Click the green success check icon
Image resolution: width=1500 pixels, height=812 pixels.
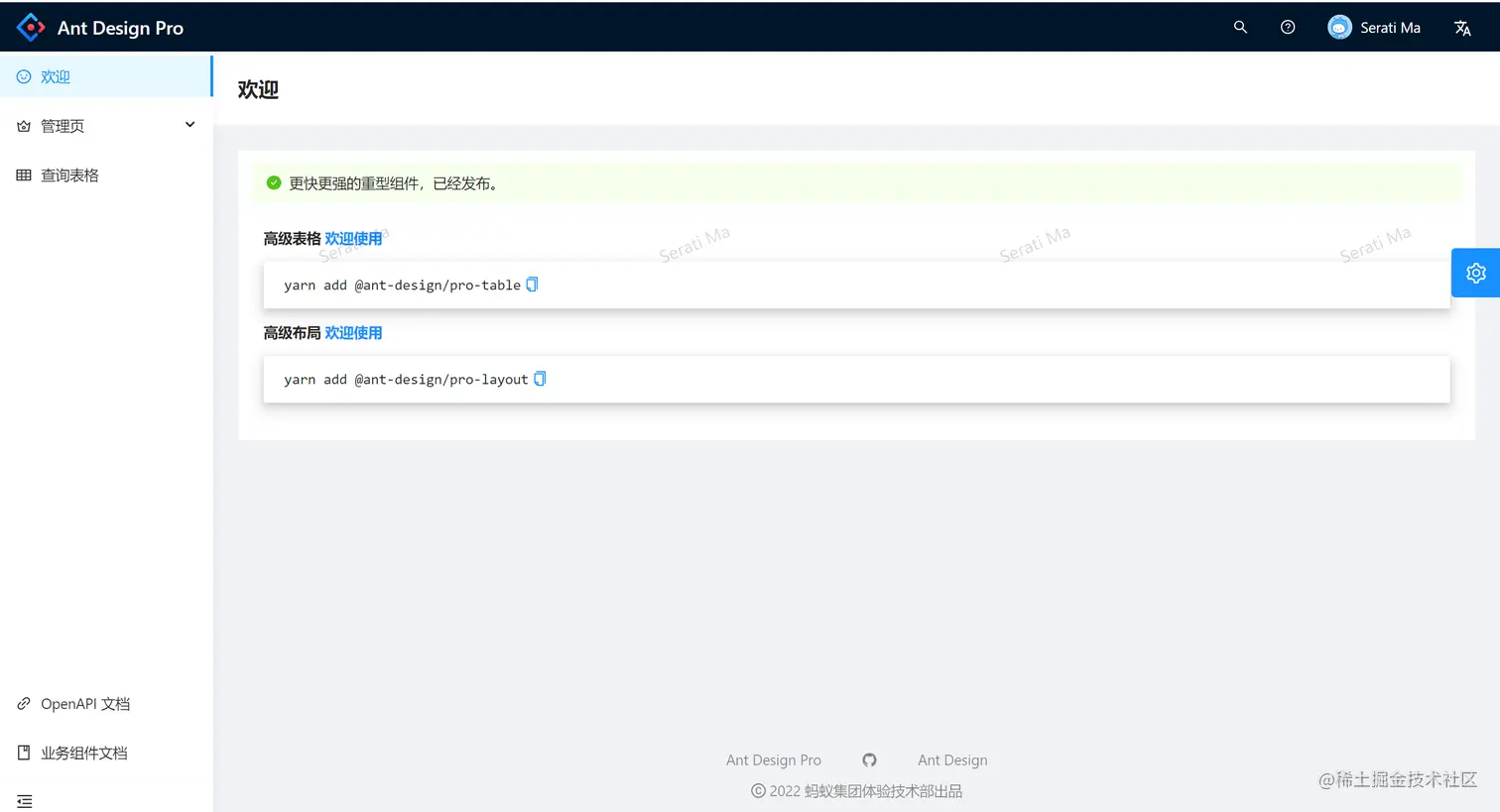274,182
